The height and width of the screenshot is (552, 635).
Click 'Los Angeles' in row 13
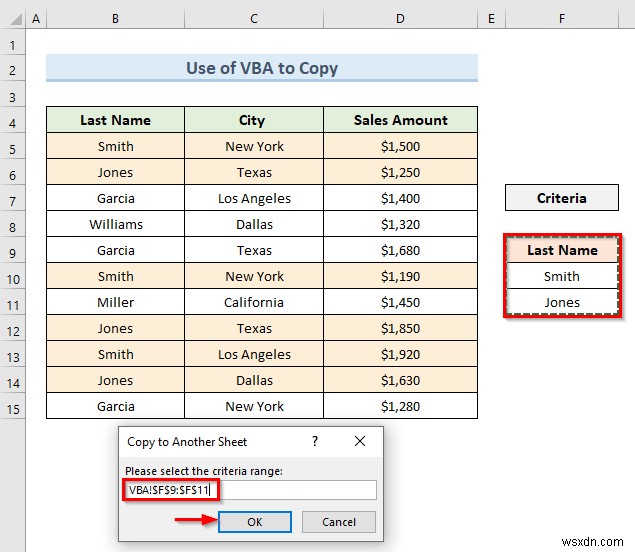click(x=254, y=354)
